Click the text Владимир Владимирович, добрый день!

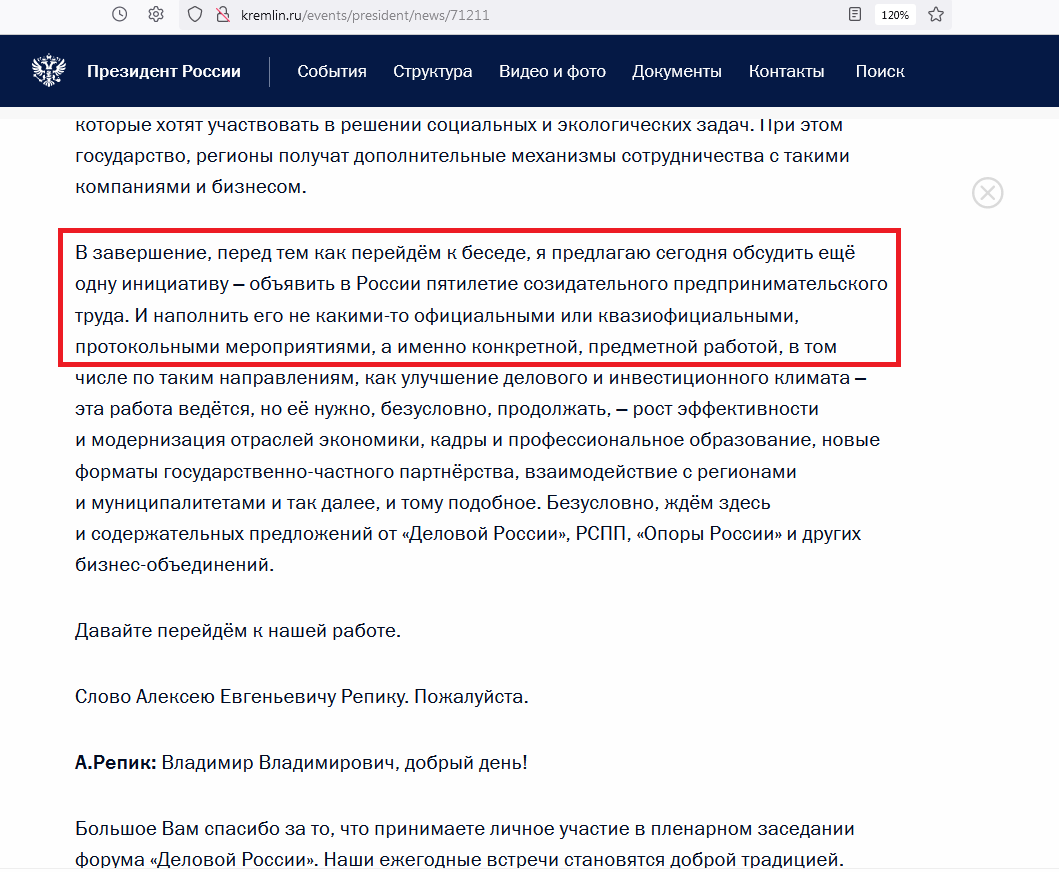[x=344, y=763]
